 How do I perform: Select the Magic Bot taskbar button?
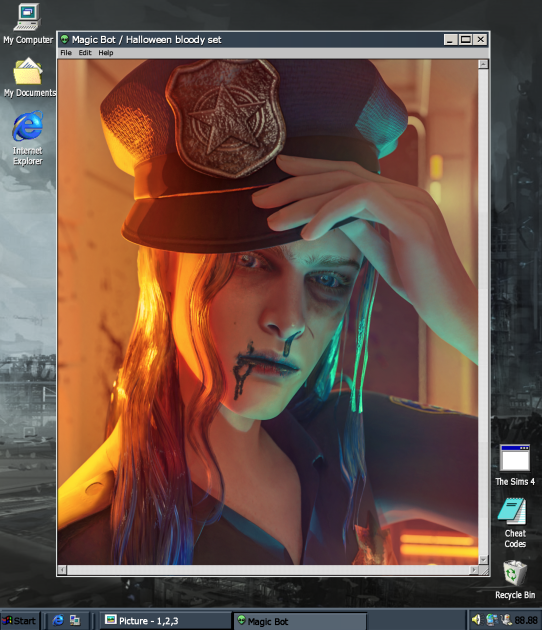click(x=300, y=621)
